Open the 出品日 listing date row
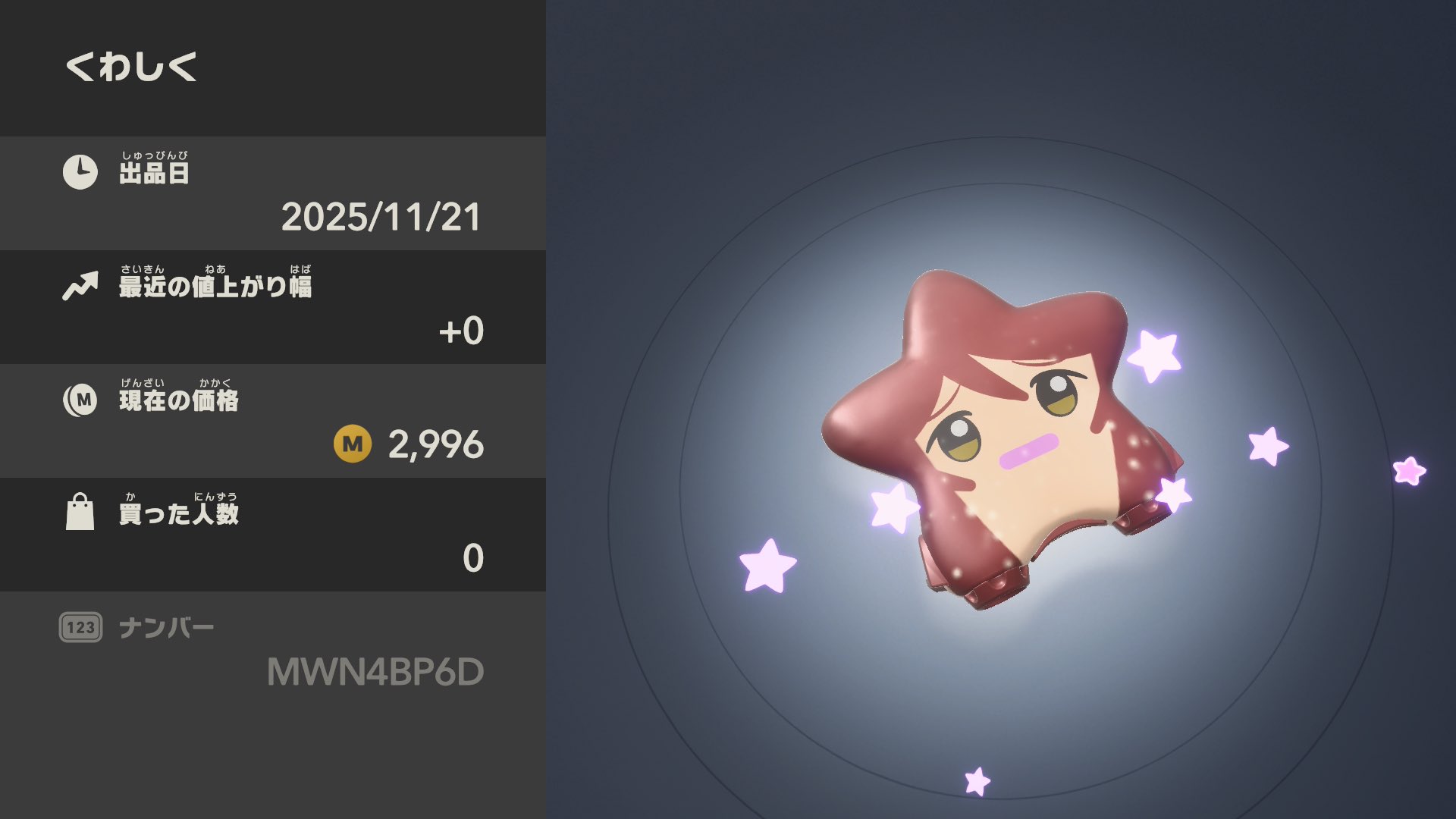The image size is (1456, 819). (x=273, y=193)
